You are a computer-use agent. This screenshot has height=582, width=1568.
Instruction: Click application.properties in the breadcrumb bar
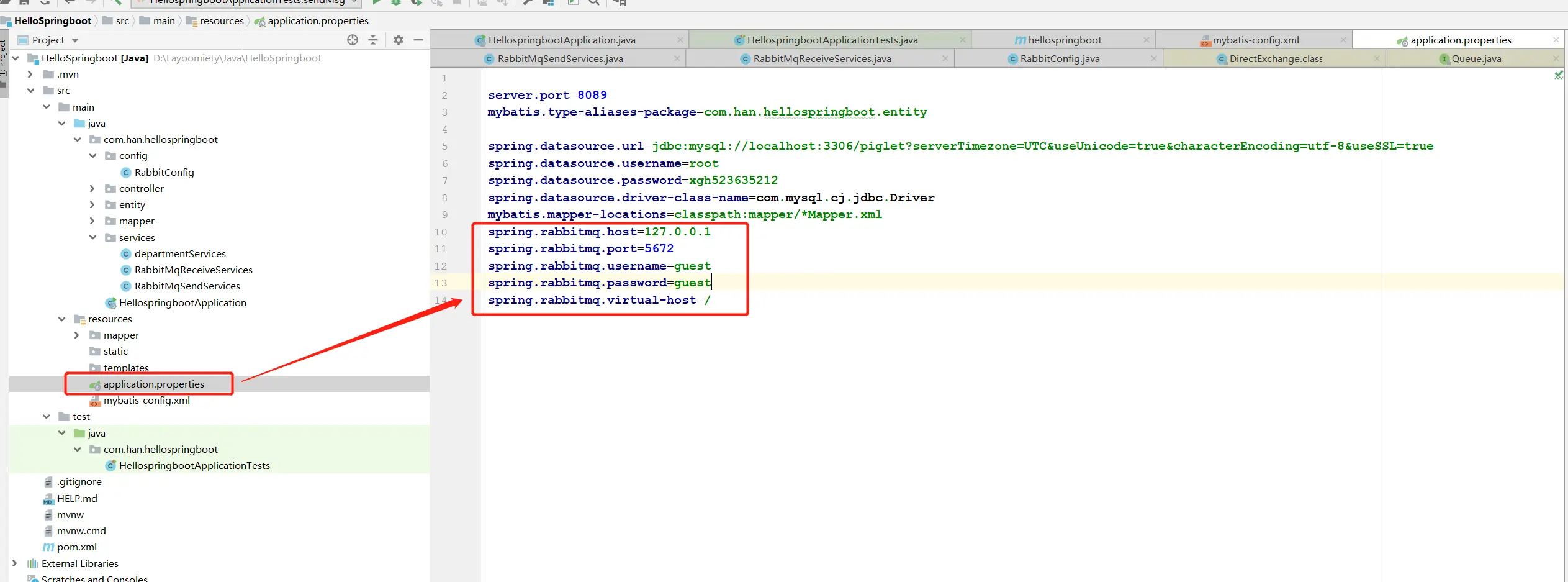[x=318, y=20]
